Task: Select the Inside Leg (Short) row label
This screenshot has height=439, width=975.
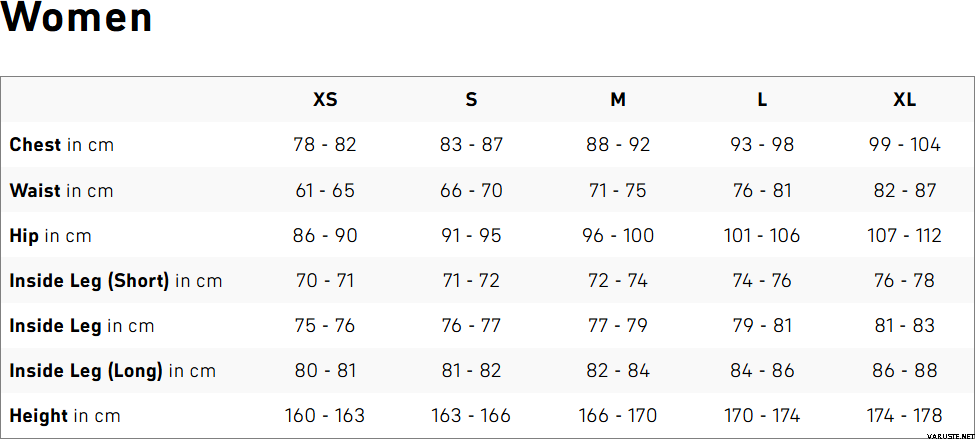Action: click(116, 281)
